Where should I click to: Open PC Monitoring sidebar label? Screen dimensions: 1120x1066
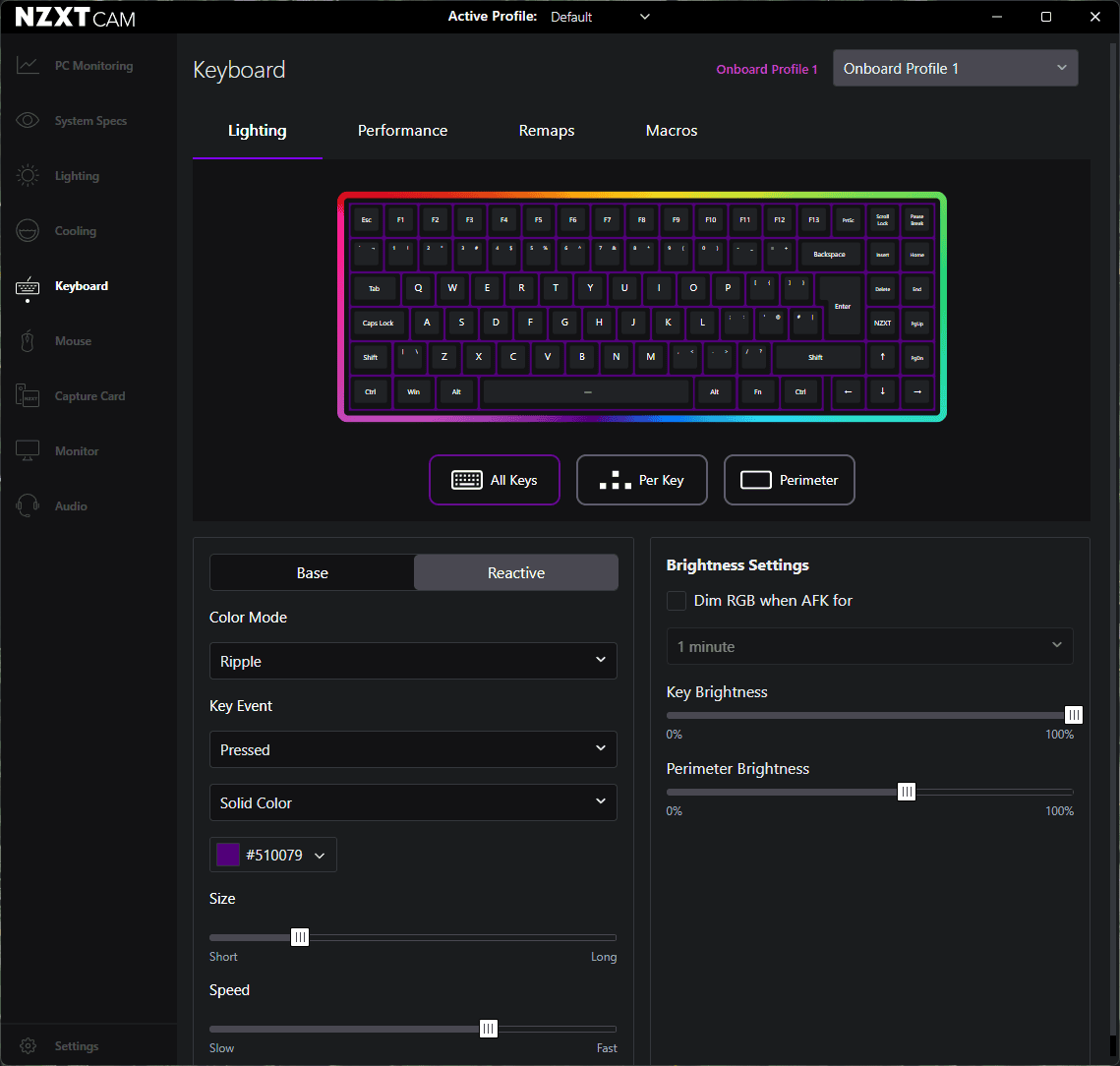(x=93, y=66)
